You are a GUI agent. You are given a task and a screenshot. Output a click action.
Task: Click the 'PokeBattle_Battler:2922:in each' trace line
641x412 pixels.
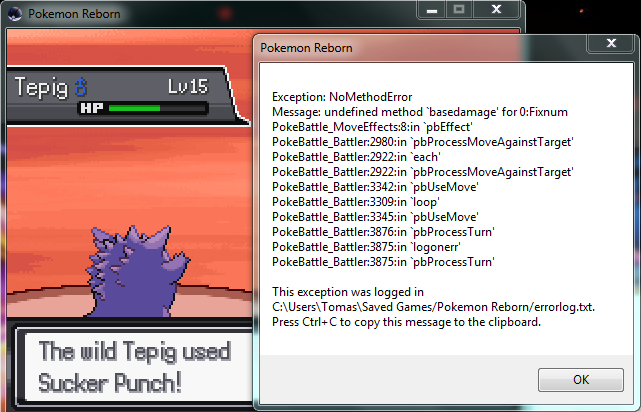pyautogui.click(x=356, y=157)
